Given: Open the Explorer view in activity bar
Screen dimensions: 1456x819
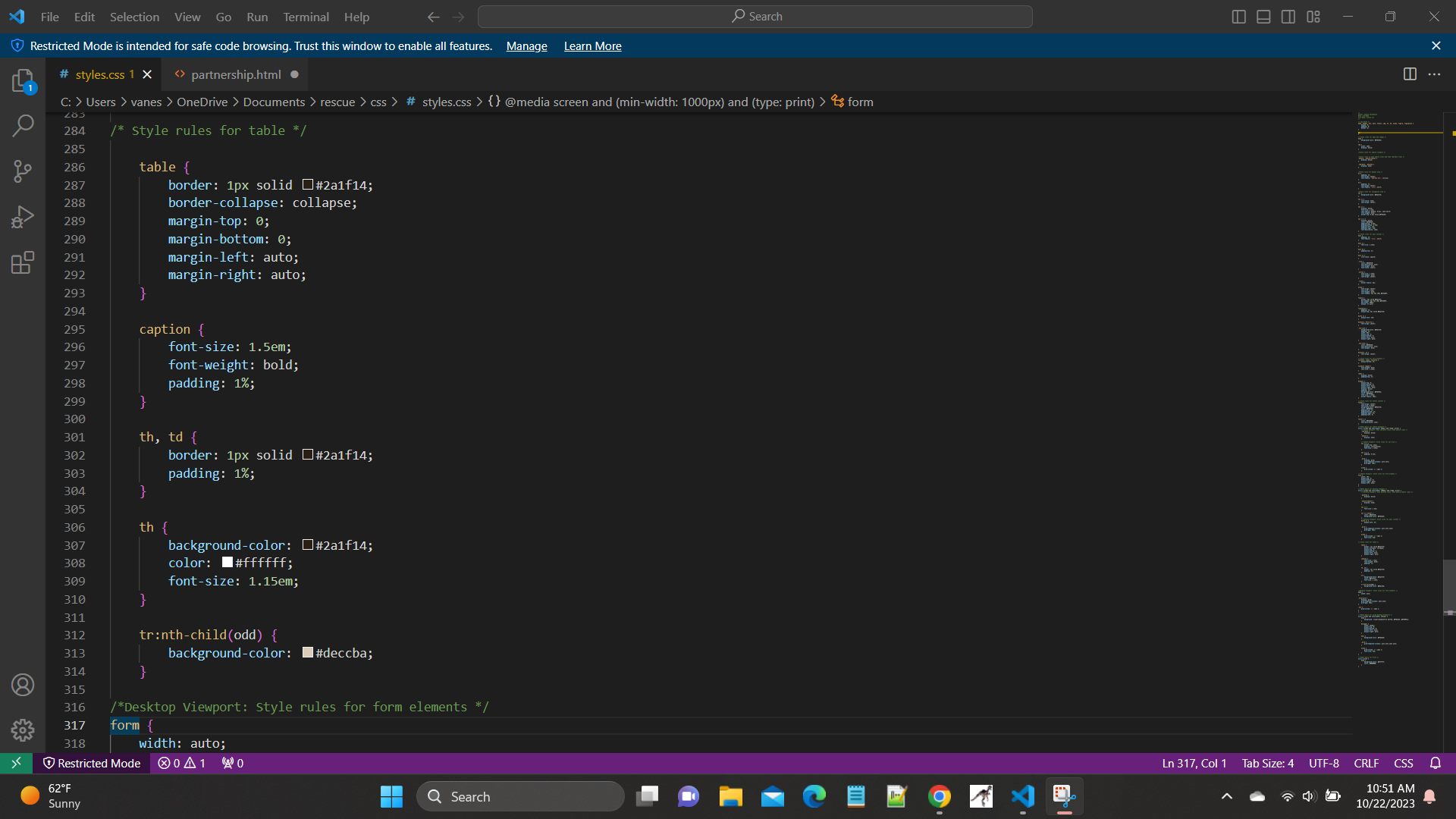Looking at the screenshot, I should [23, 80].
